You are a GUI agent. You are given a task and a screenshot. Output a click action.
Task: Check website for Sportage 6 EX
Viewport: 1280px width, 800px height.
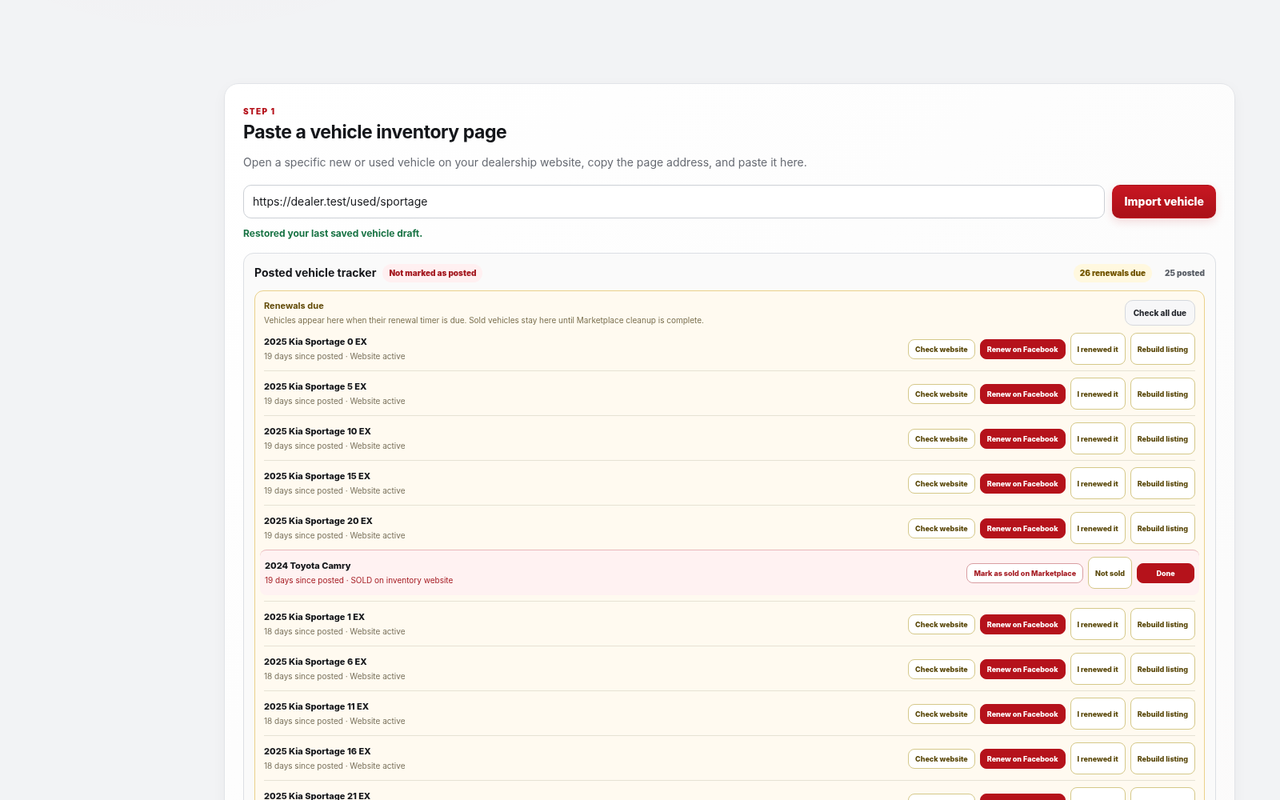click(x=941, y=670)
